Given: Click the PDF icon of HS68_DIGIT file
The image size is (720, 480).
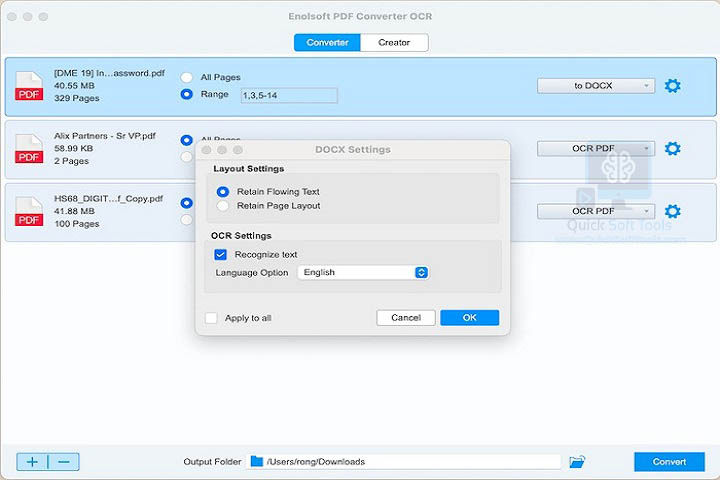Looking at the screenshot, I should pyautogui.click(x=29, y=211).
